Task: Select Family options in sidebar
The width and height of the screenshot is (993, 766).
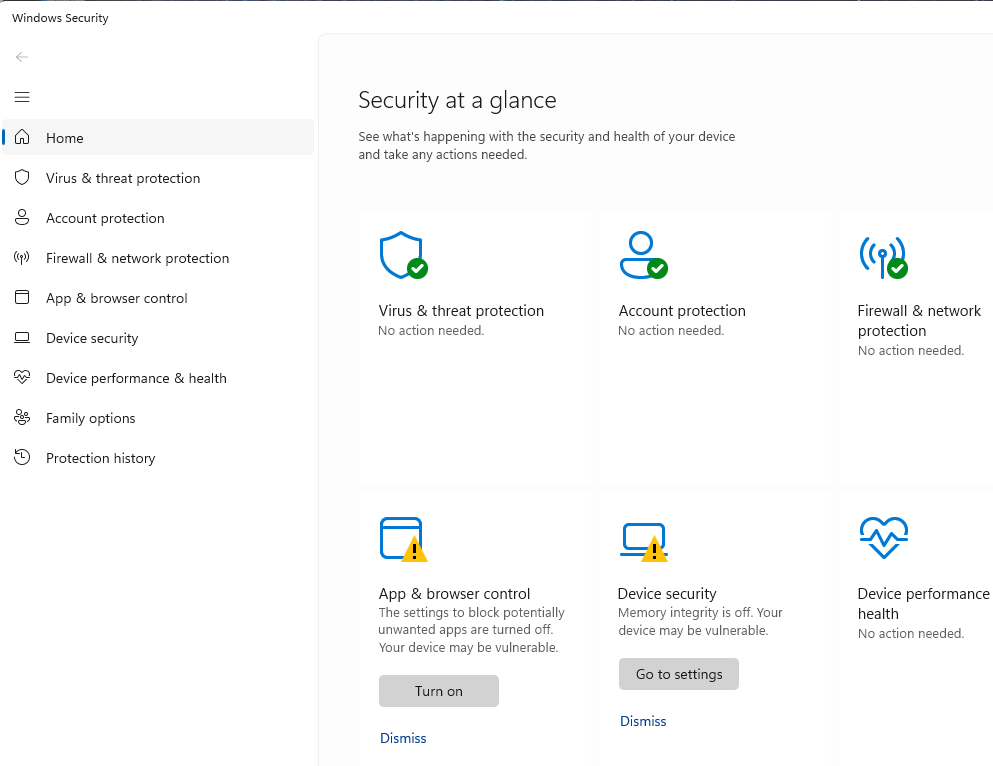Action: [158, 418]
